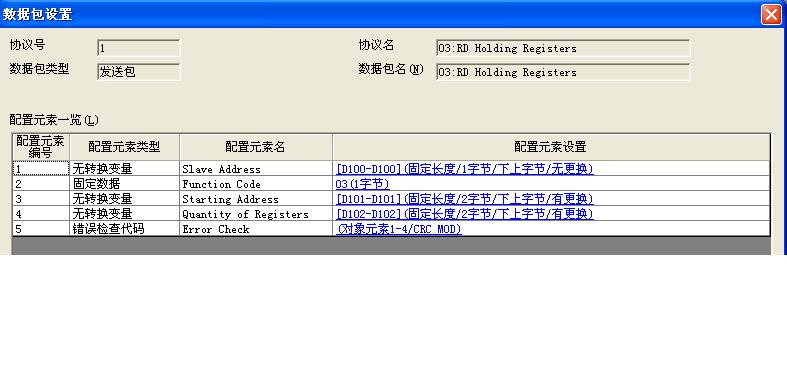Click the 协议名 text field
The height and width of the screenshot is (384, 787).
(x=563, y=48)
